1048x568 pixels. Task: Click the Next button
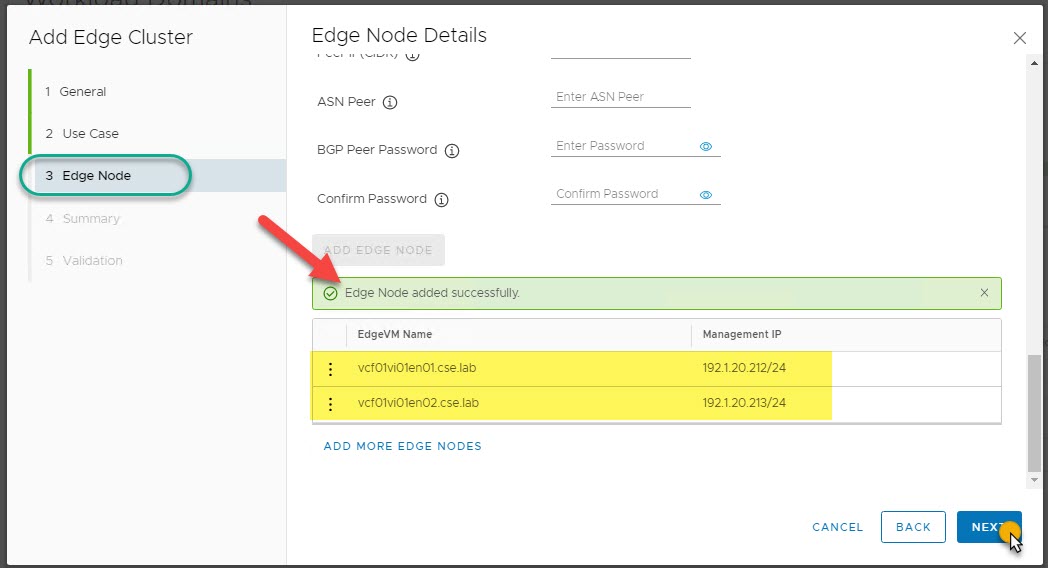(x=988, y=527)
